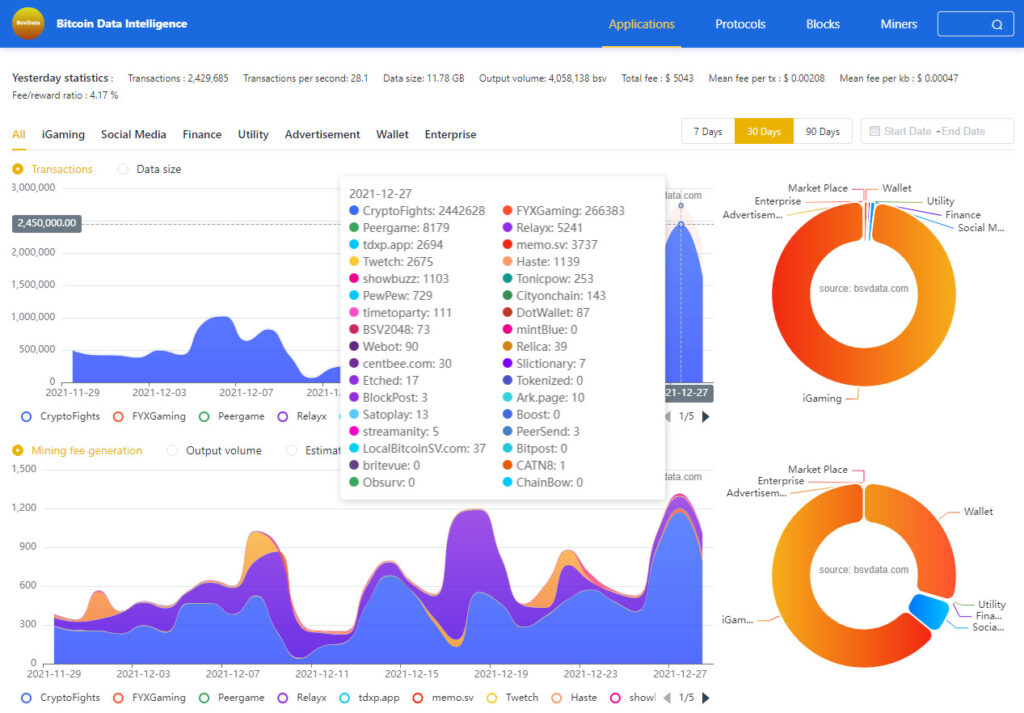1024x713 pixels.
Task: Click the calendar icon in date range
Action: click(x=874, y=131)
